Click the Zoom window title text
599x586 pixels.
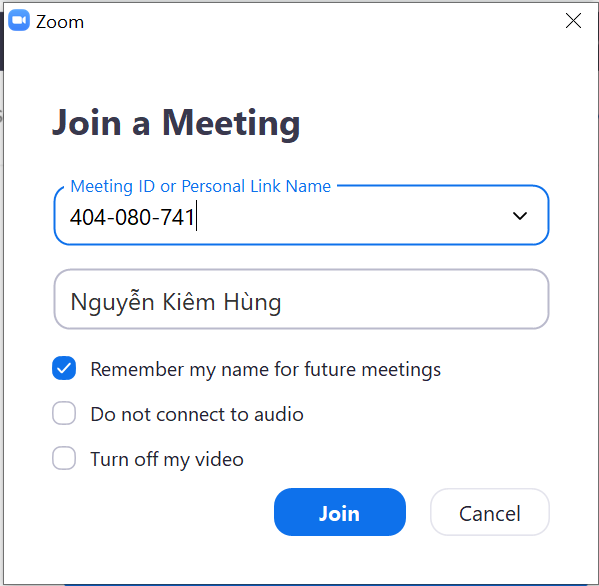tap(60, 22)
